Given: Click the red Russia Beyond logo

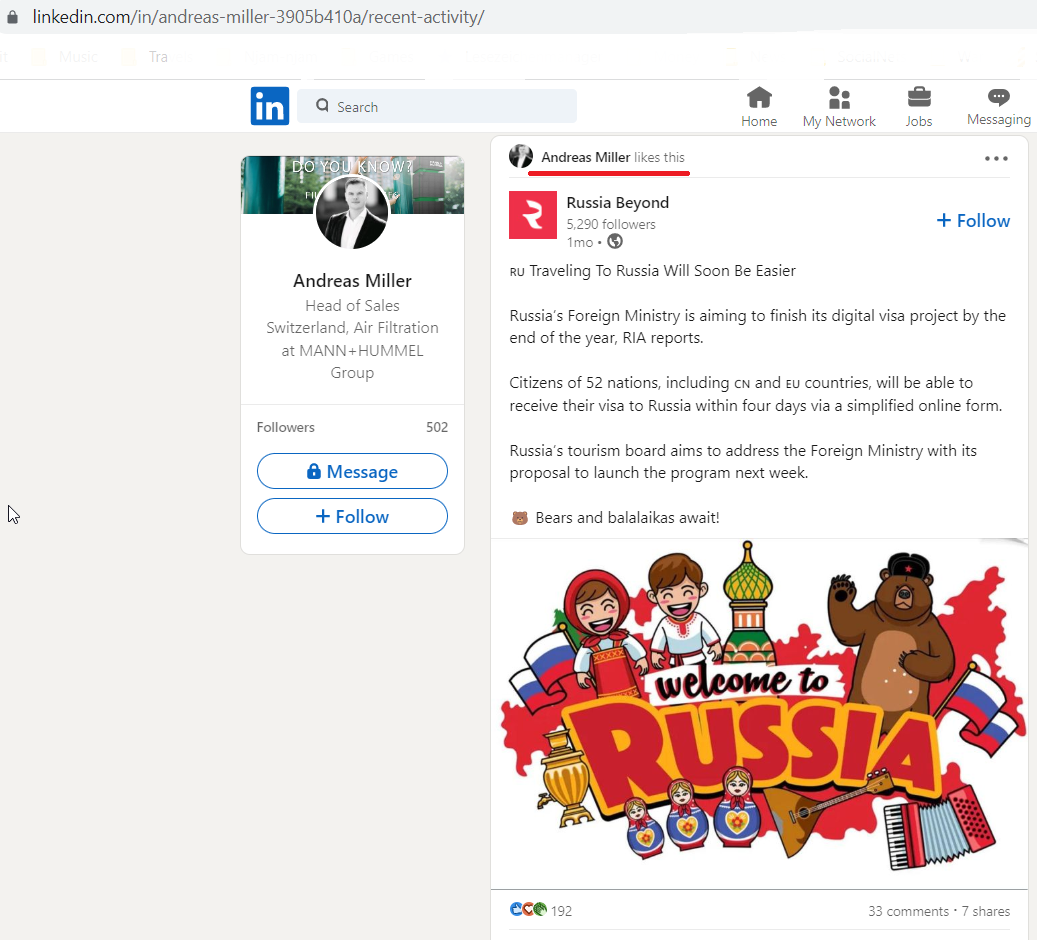Looking at the screenshot, I should pos(533,215).
